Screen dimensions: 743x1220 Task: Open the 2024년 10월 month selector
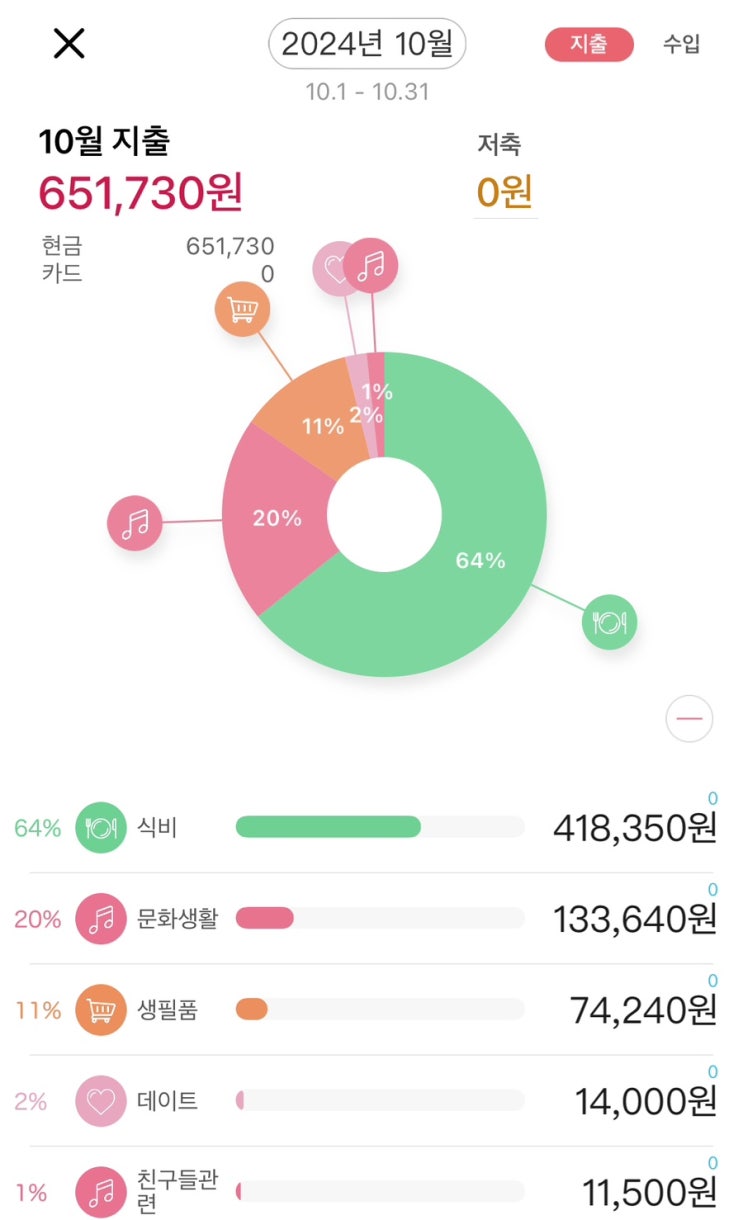click(367, 44)
